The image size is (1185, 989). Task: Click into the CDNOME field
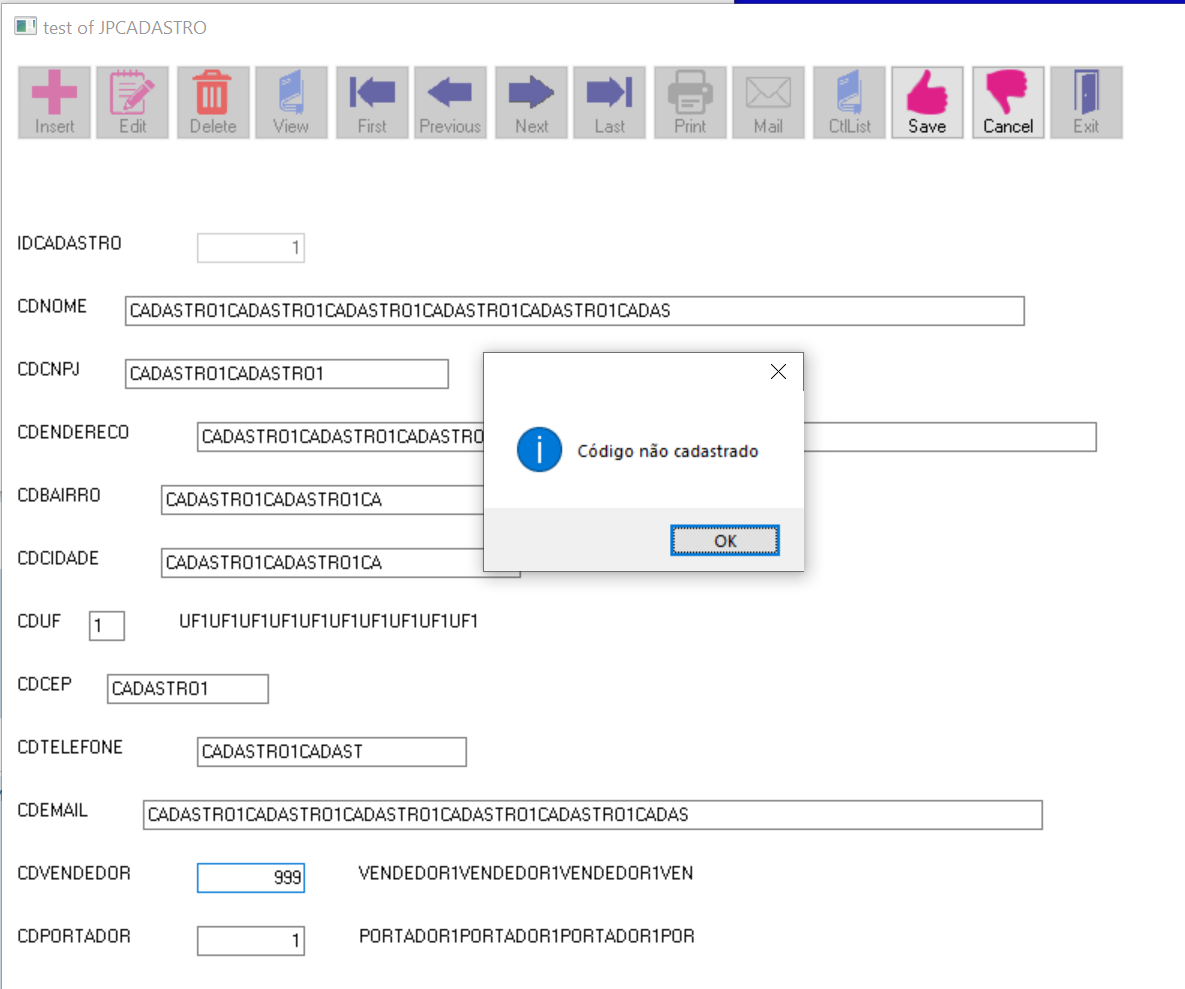tap(574, 311)
